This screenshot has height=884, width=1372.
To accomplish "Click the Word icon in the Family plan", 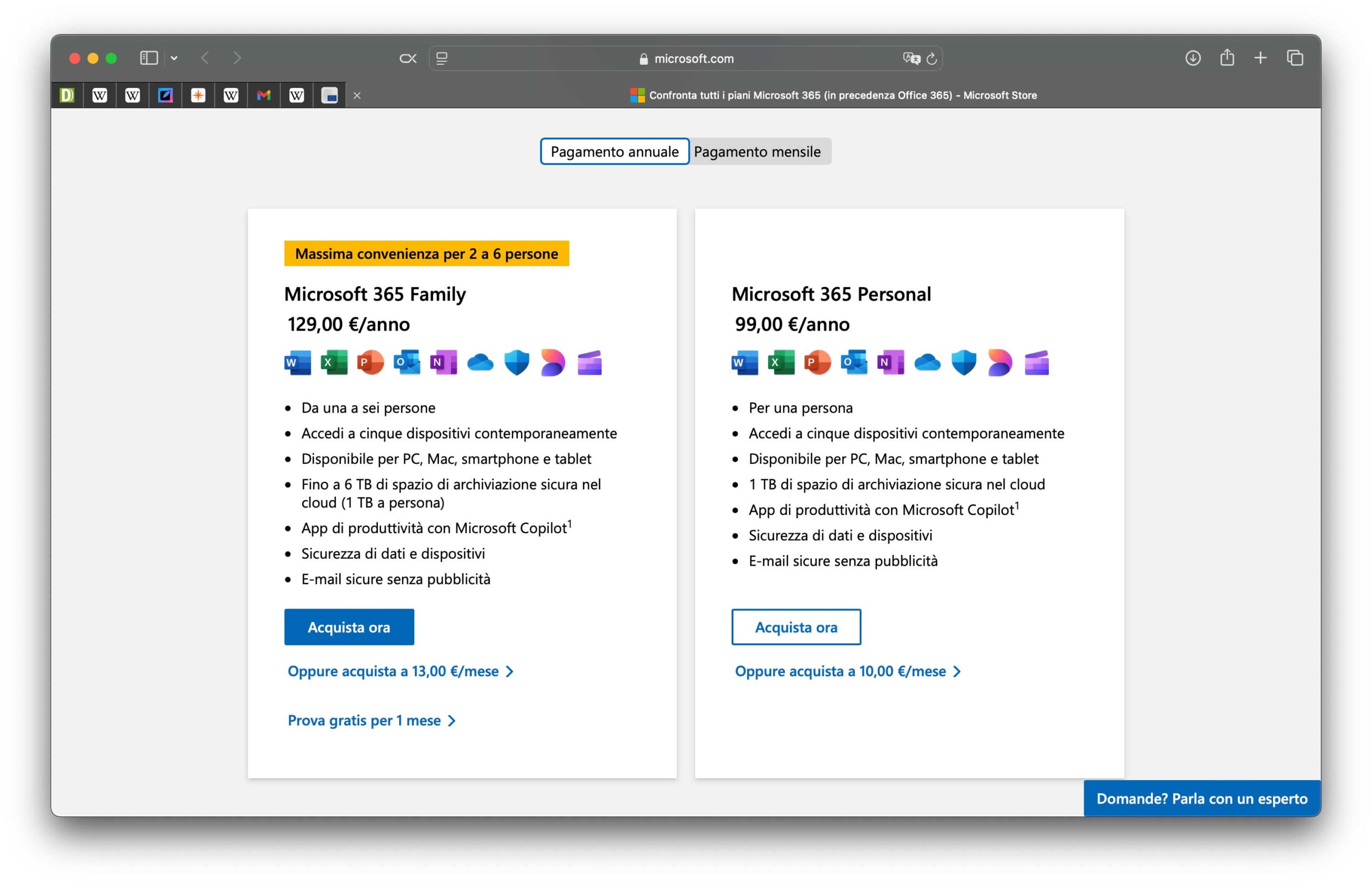I will pyautogui.click(x=297, y=362).
